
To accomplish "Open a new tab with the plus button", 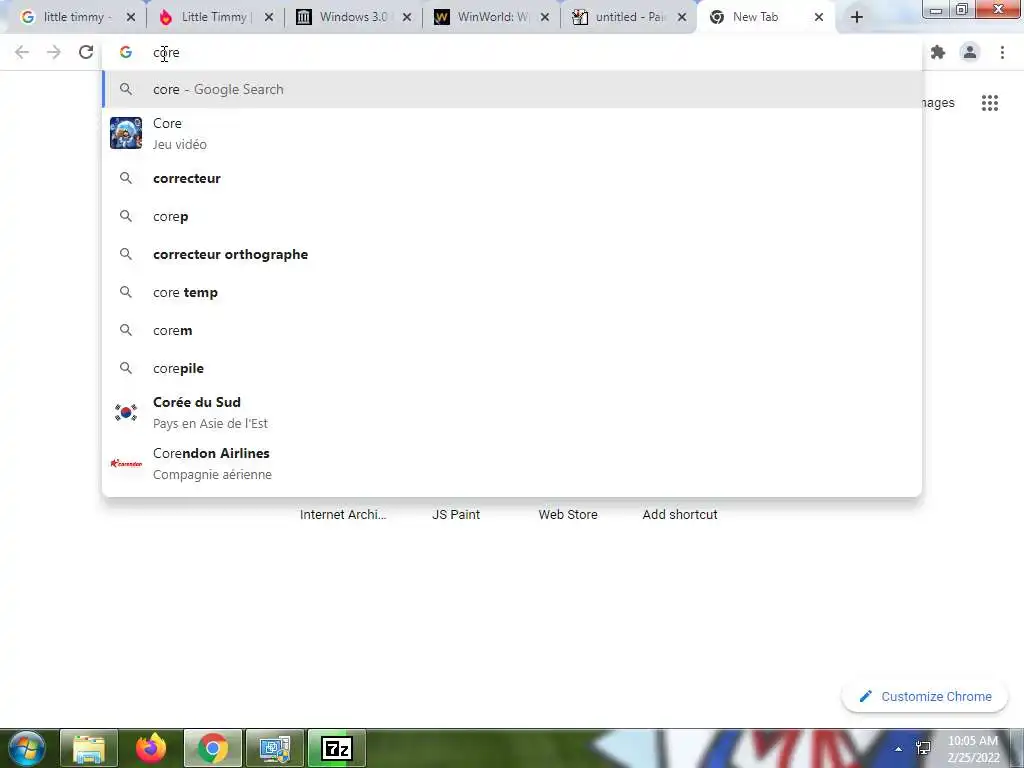I will (x=857, y=18).
